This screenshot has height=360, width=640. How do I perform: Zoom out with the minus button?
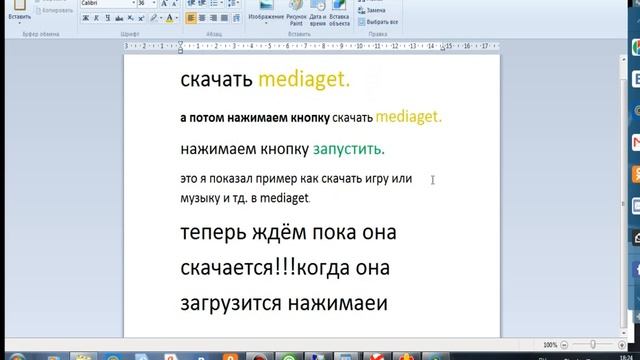564,345
